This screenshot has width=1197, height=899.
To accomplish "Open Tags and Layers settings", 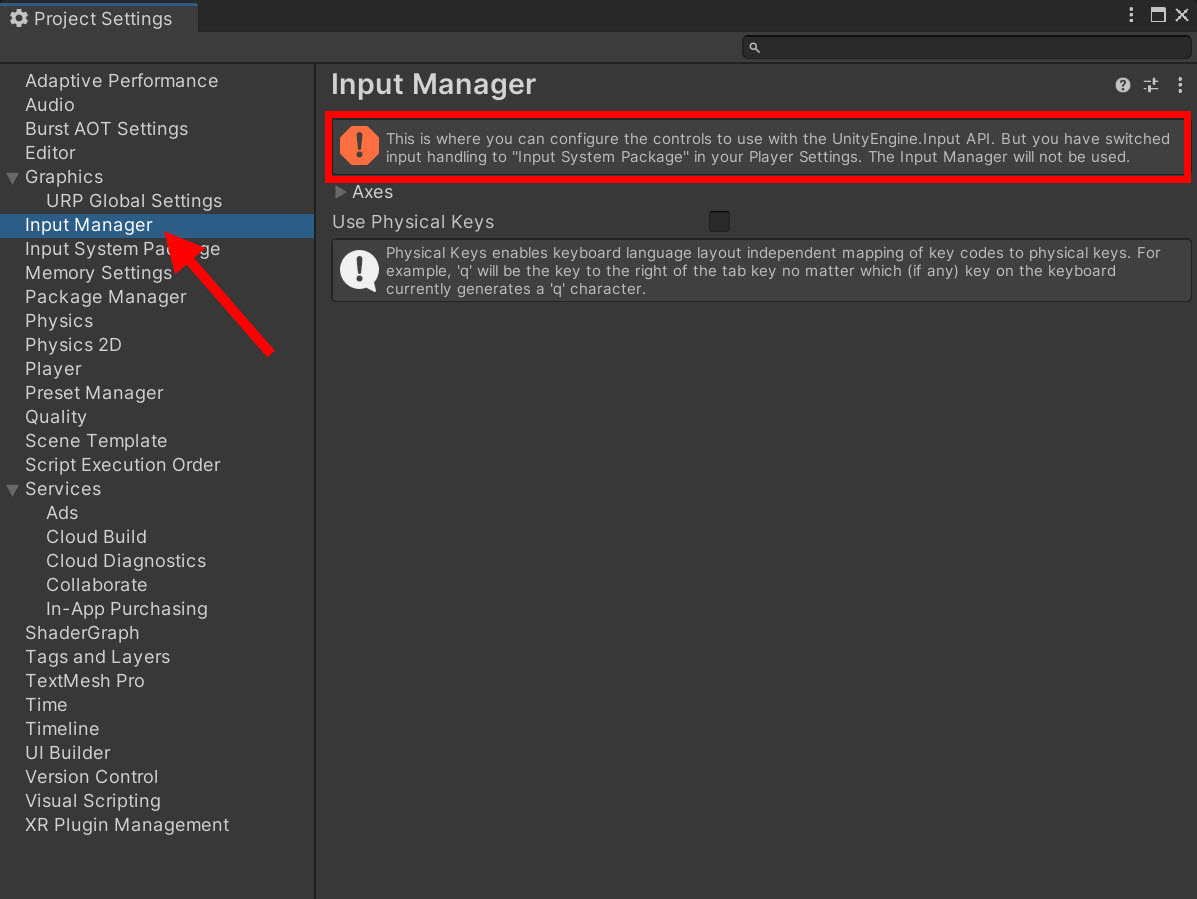I will [x=98, y=657].
